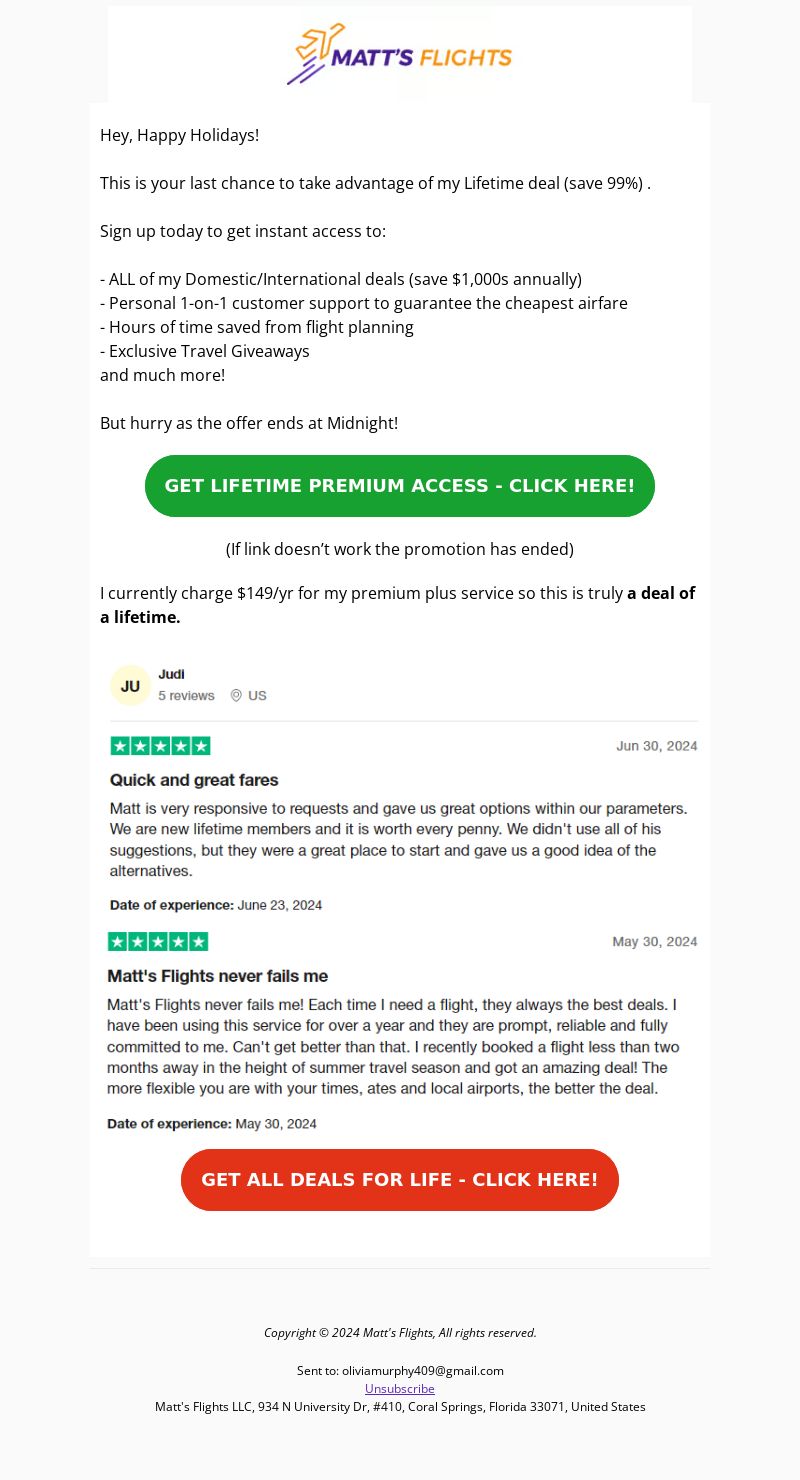Click the GET ALL DEALS FOR LIFE button
800x1480 pixels.
[400, 1180]
